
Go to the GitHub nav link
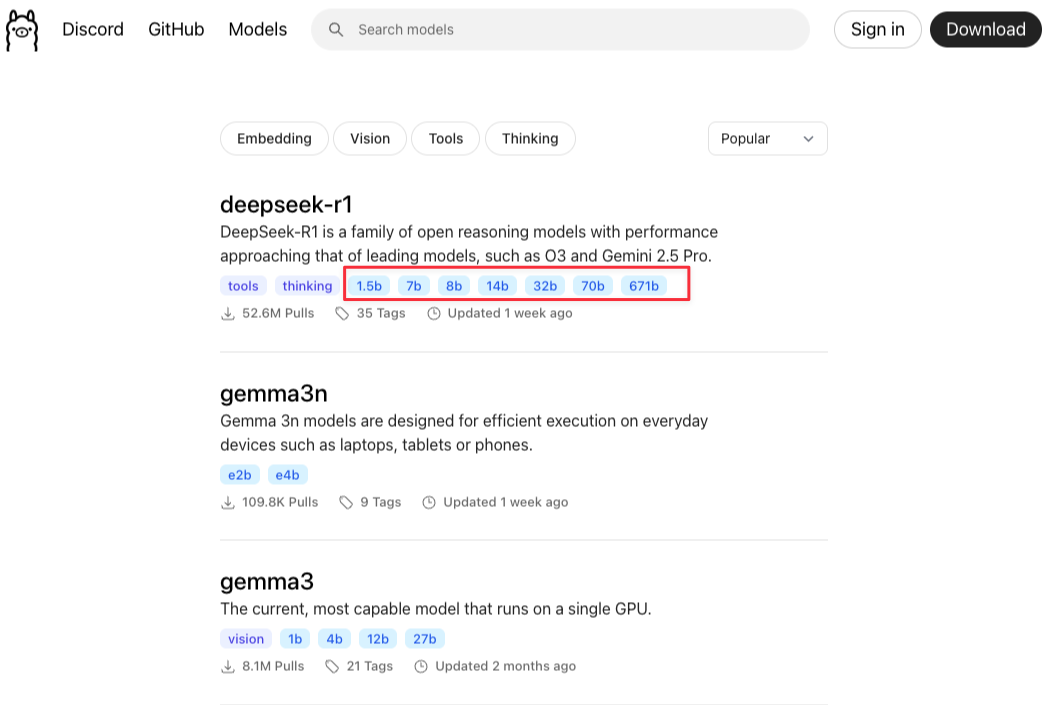coord(176,29)
